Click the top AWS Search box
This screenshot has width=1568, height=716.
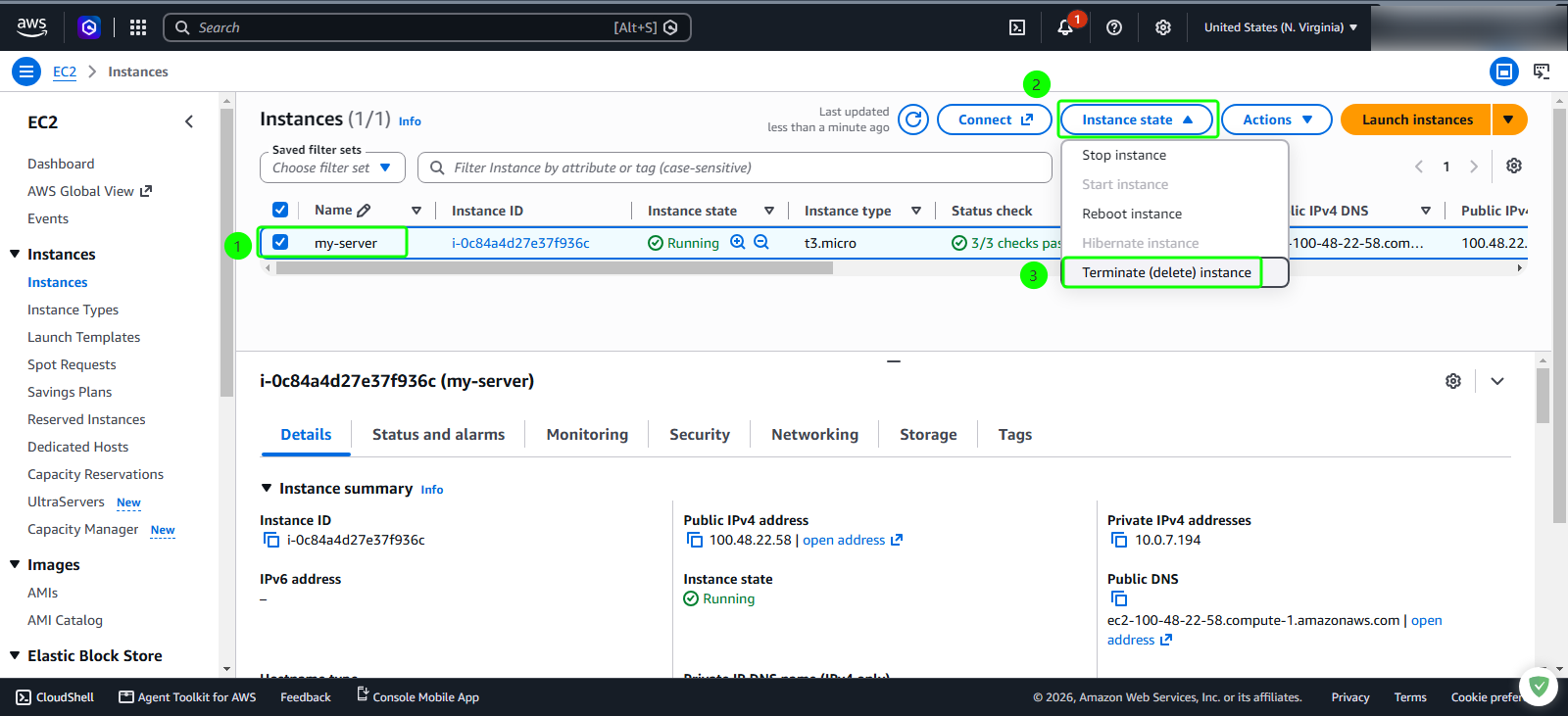pyautogui.click(x=427, y=27)
